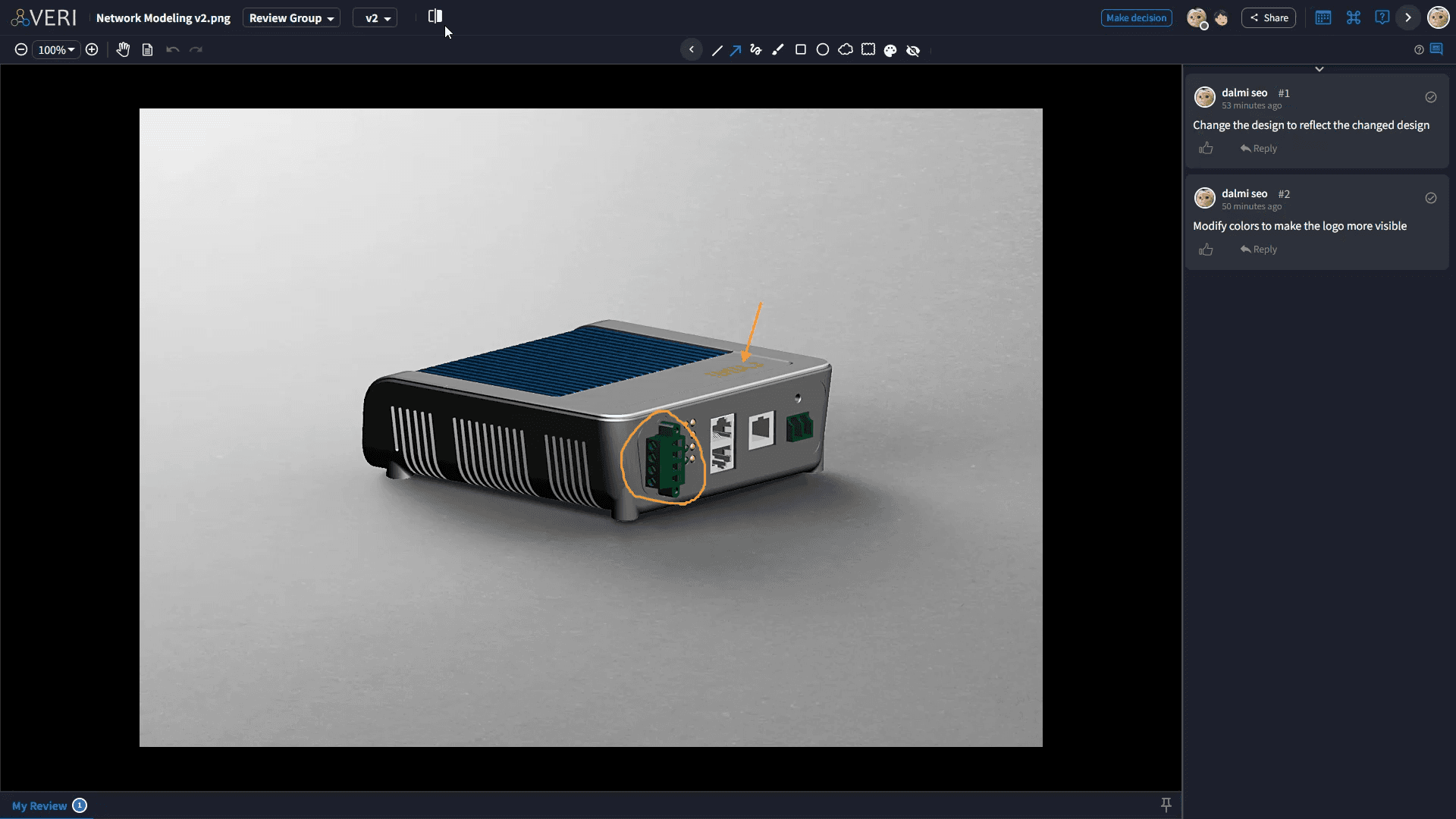Click the Make decision button
Image resolution: width=1456 pixels, height=819 pixels.
1136,17
